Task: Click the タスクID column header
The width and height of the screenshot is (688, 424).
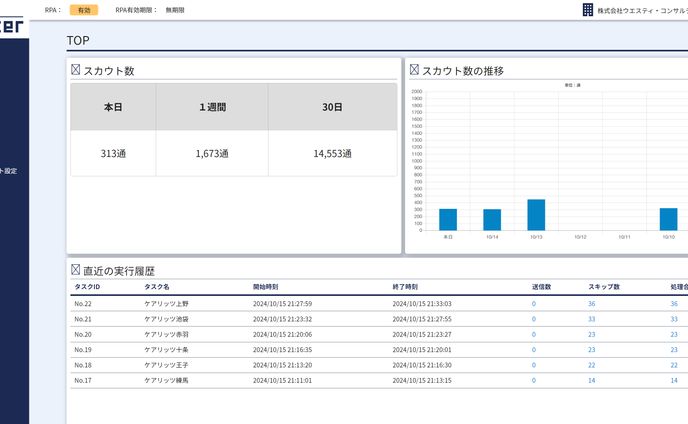Action: tap(87, 287)
